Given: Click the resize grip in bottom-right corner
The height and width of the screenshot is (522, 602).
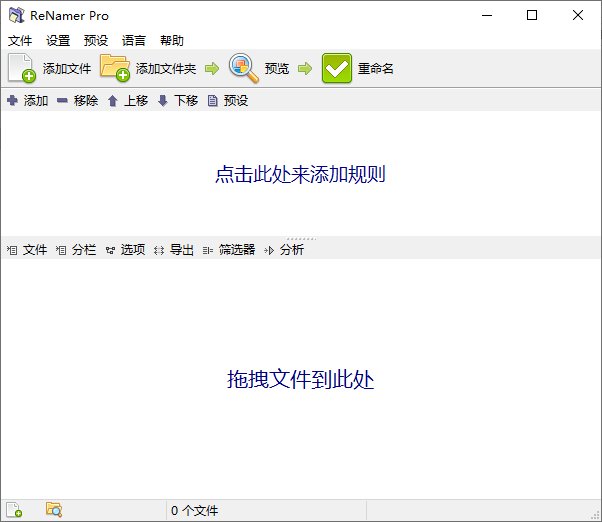Looking at the screenshot, I should click(x=596, y=515).
